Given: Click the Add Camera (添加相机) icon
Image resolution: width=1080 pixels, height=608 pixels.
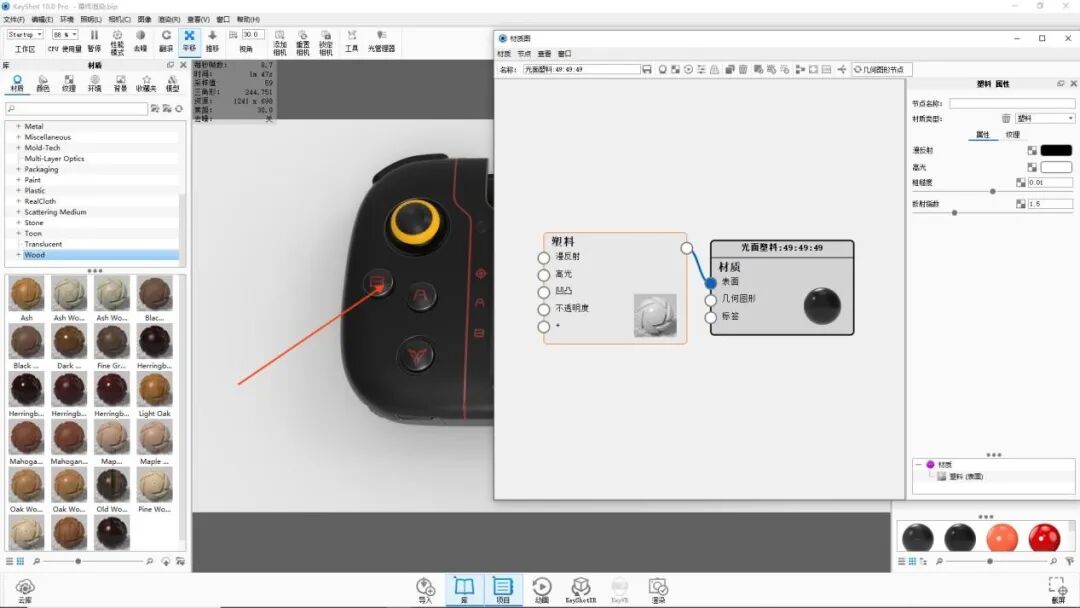Looking at the screenshot, I should pos(280,40).
